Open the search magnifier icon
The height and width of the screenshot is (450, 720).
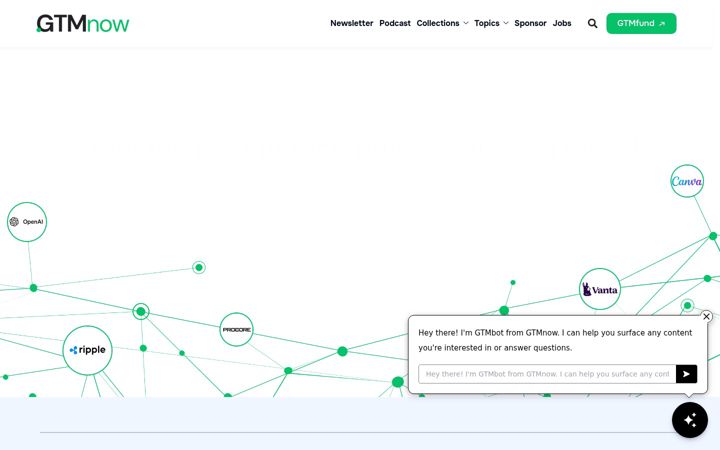pyautogui.click(x=592, y=23)
